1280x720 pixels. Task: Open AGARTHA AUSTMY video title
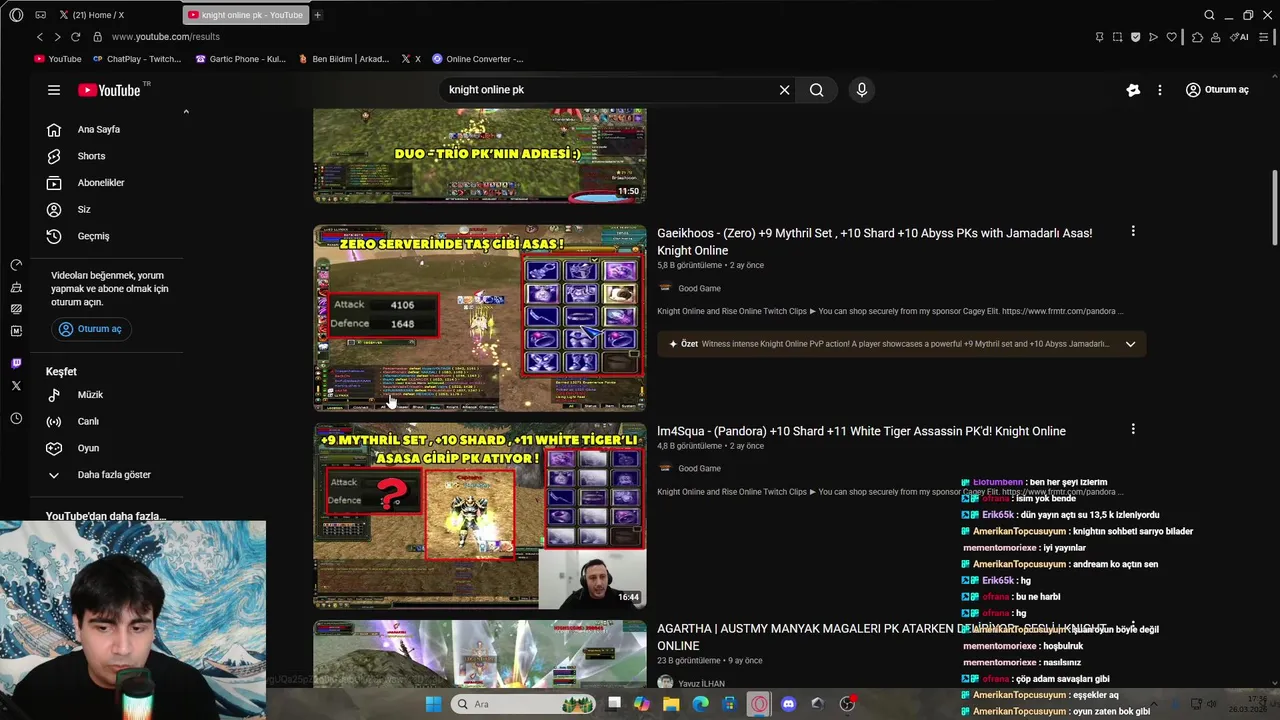(x=882, y=637)
